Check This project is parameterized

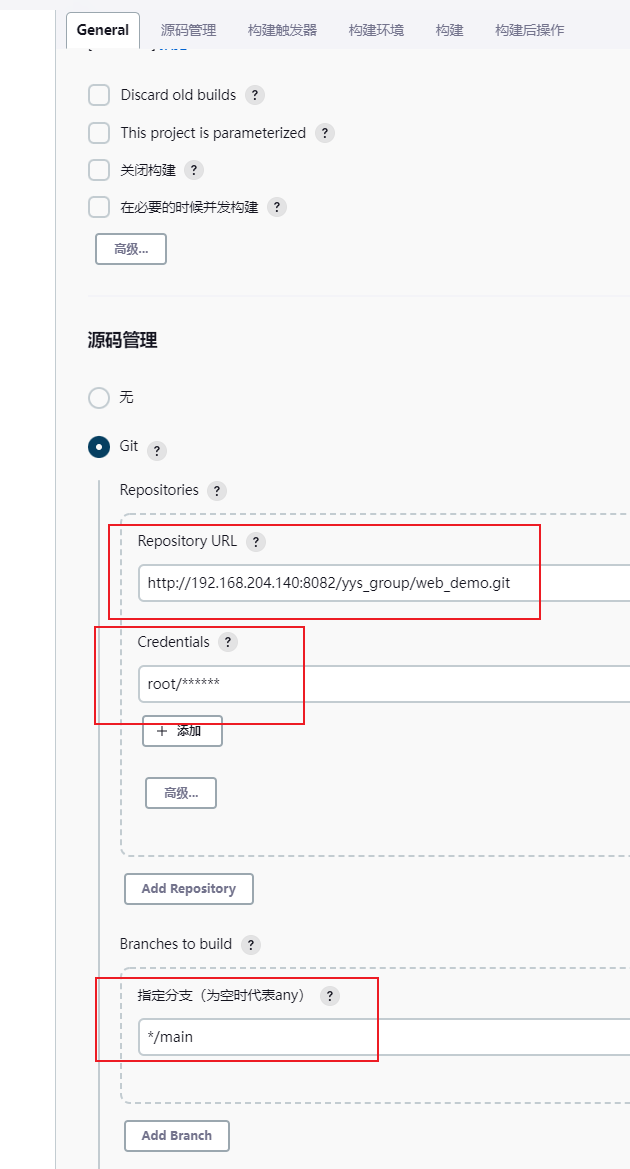point(99,133)
